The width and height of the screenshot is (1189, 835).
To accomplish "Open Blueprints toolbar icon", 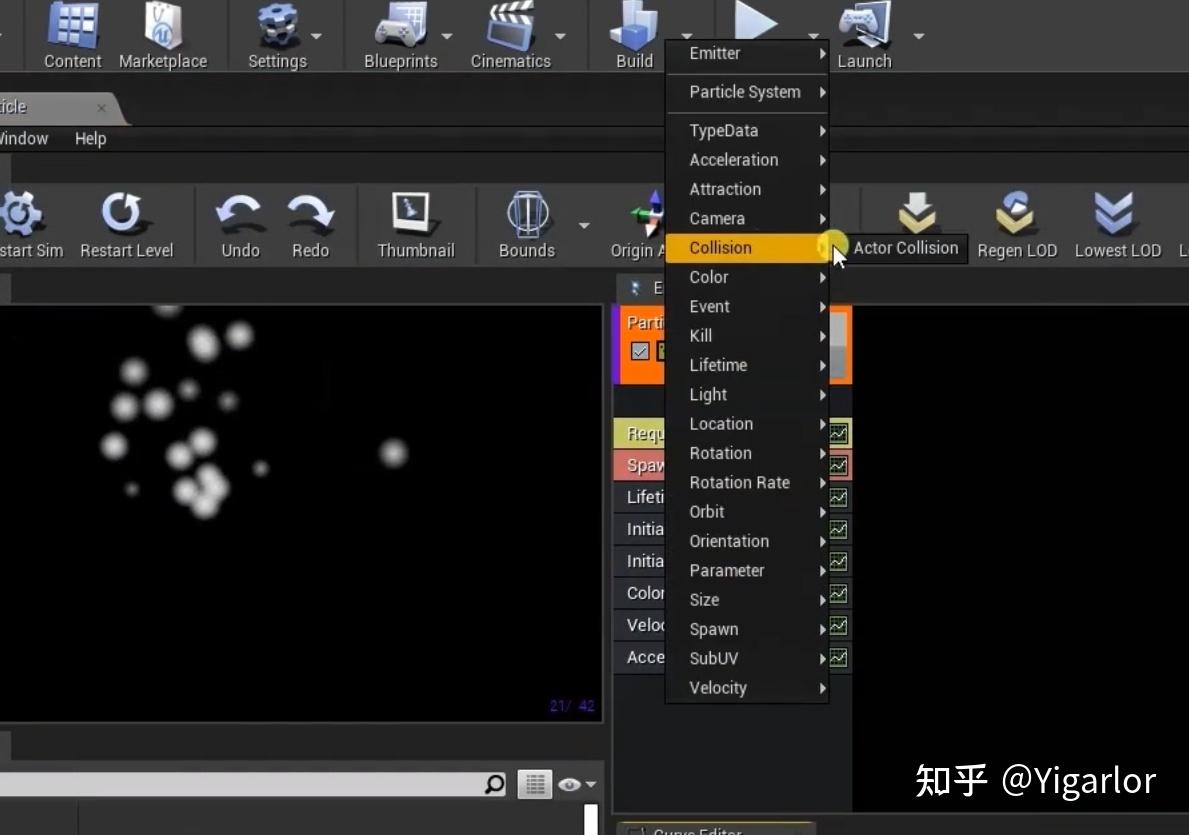I will click(x=400, y=27).
